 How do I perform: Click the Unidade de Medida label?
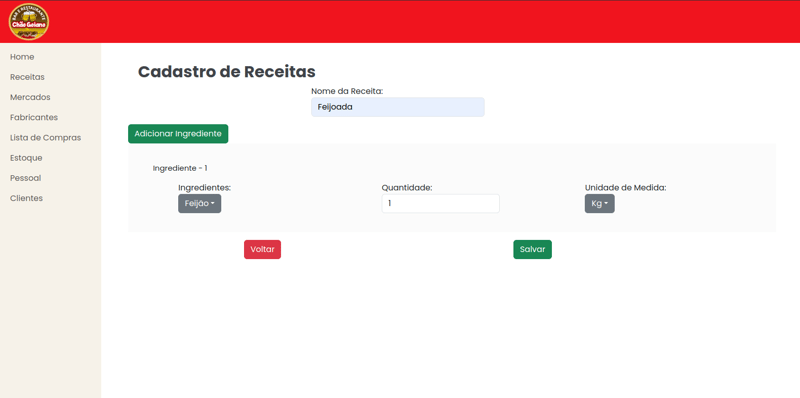coord(626,188)
